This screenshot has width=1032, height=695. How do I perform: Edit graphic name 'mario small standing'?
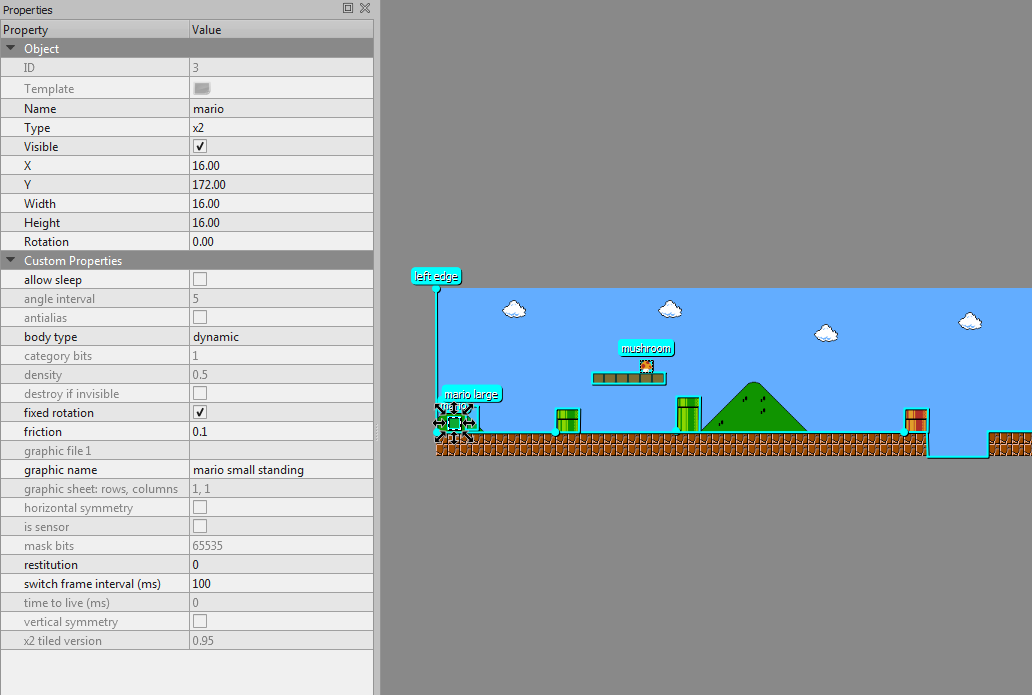point(282,470)
